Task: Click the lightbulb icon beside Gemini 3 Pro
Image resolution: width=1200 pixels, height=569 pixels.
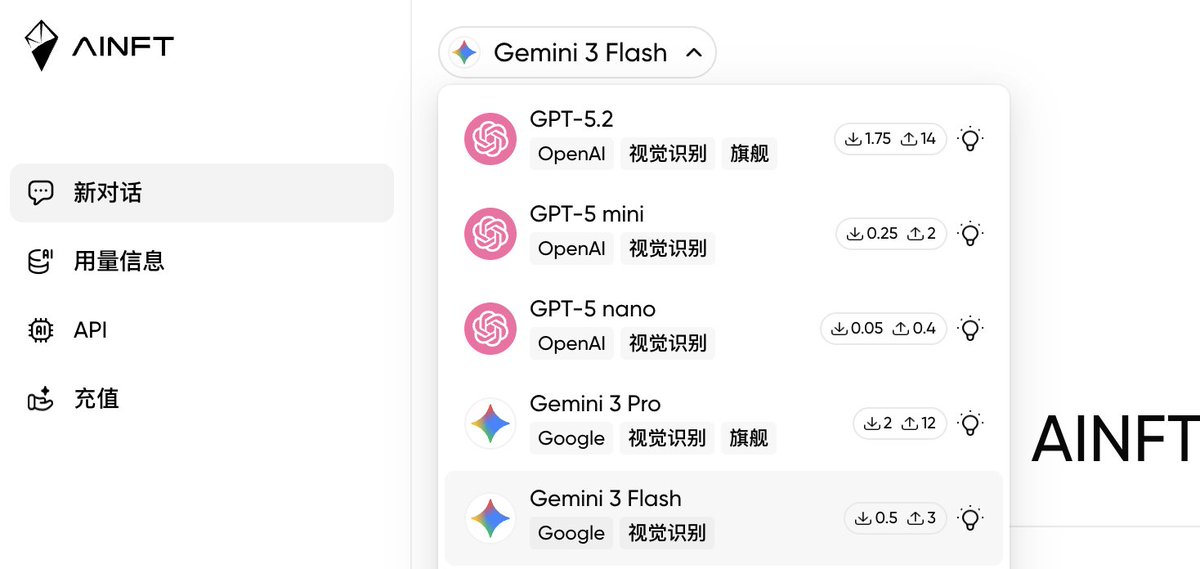Action: point(969,423)
